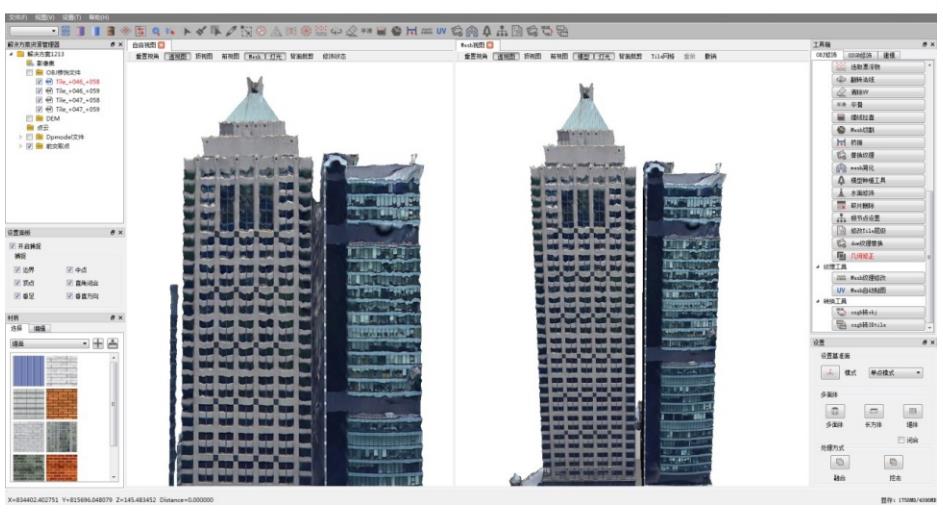Open the combo box in main toolbar
Screen dimensions: 943x515
coord(34,31)
